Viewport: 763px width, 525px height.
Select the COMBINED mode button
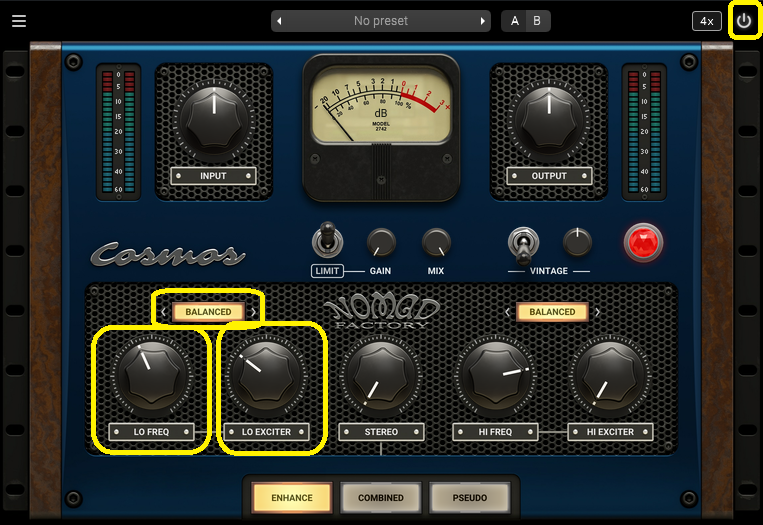click(381, 498)
